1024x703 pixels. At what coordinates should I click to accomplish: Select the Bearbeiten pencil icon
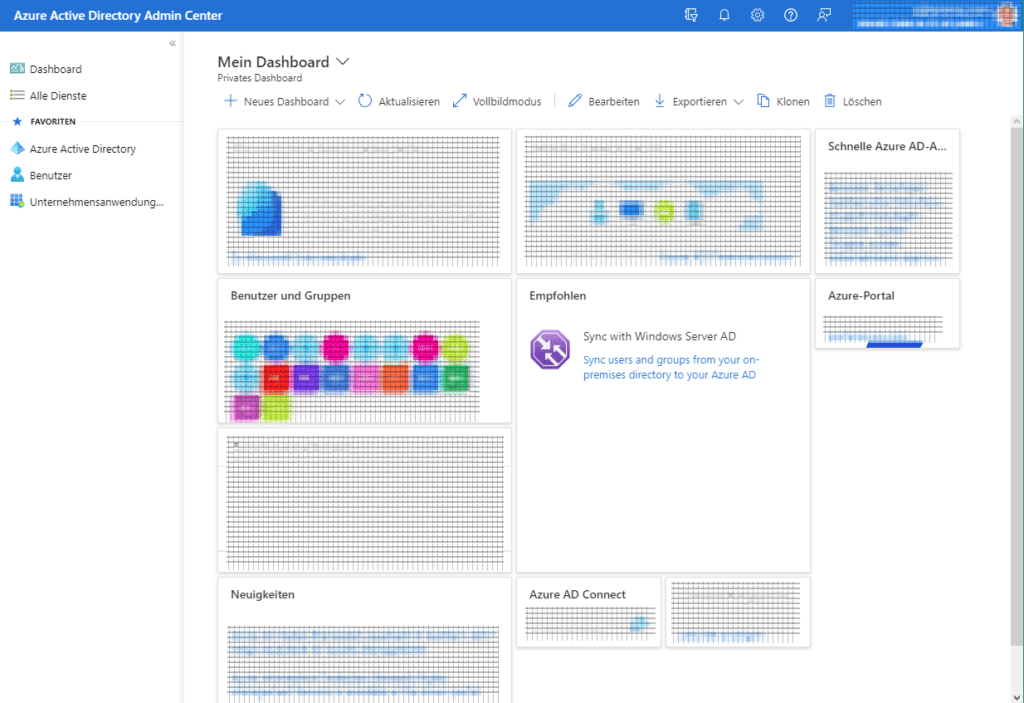[573, 100]
